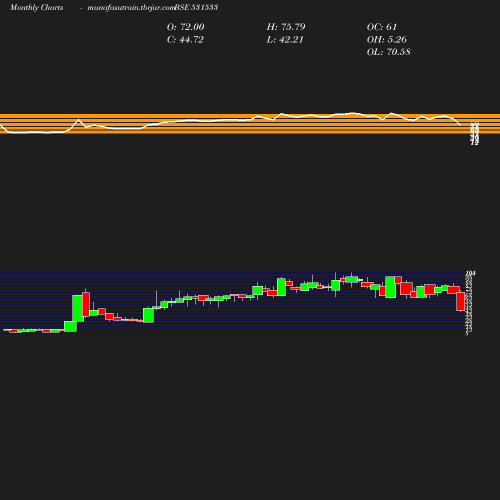The width and height of the screenshot is (500, 500).
Task: Click the 'OH: 5.26' reading
Action: (387, 40)
